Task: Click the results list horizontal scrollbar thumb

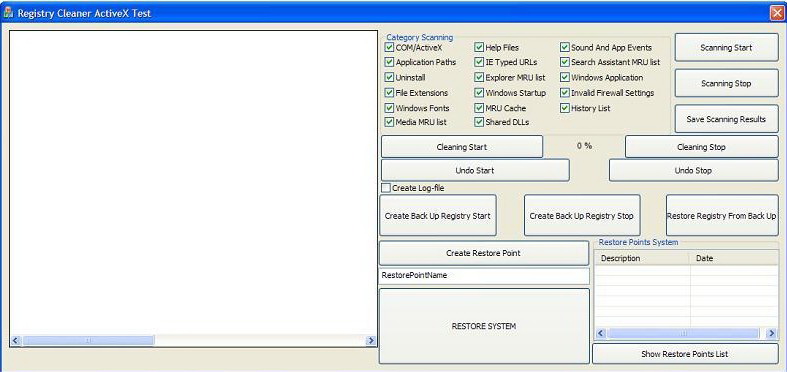Action: (x=88, y=340)
